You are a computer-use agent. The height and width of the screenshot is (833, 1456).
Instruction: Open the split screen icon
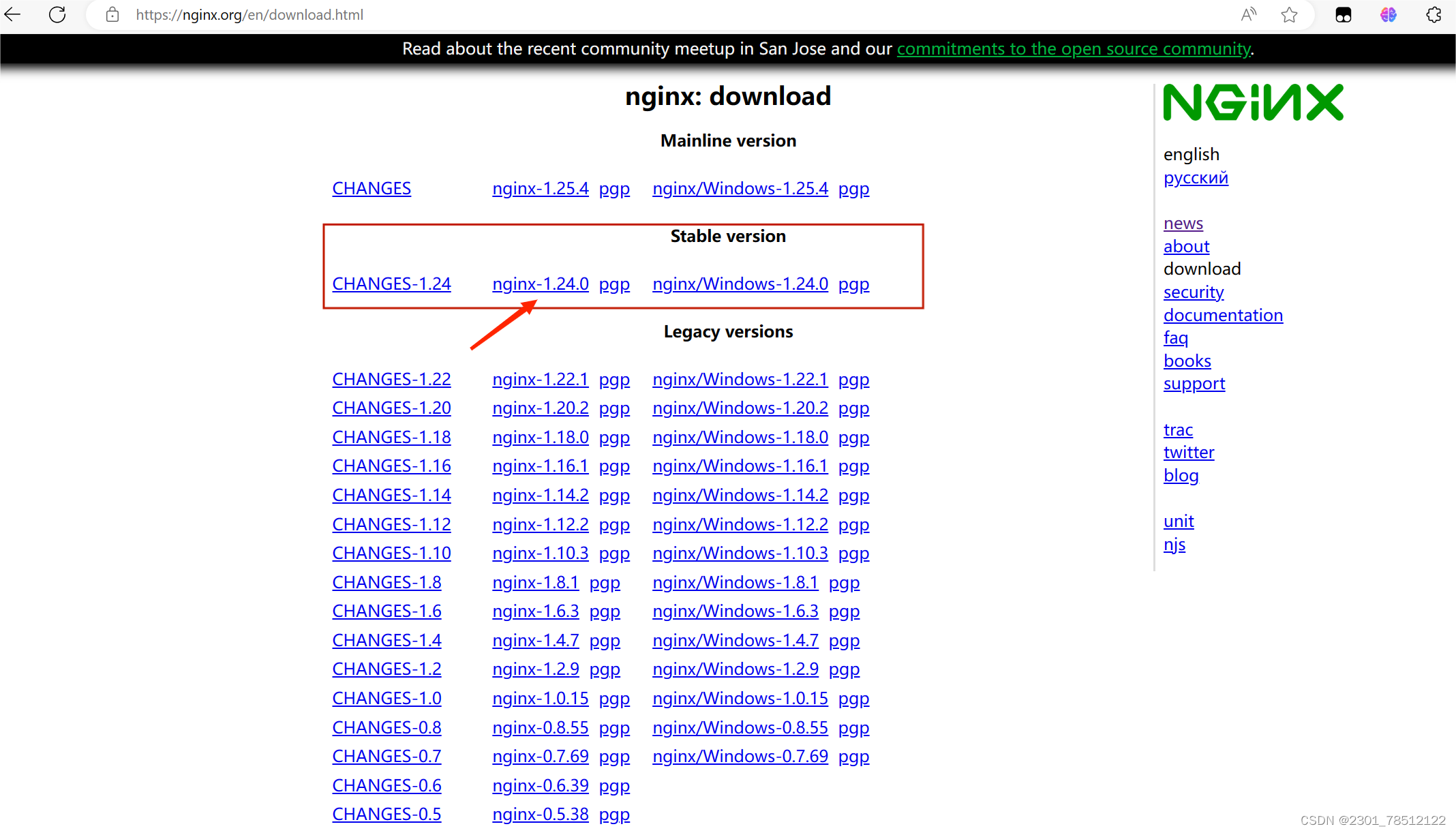(1344, 14)
